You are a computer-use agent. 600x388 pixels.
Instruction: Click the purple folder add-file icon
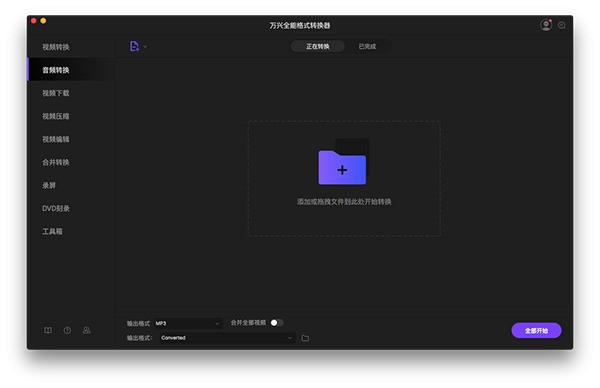tap(342, 167)
